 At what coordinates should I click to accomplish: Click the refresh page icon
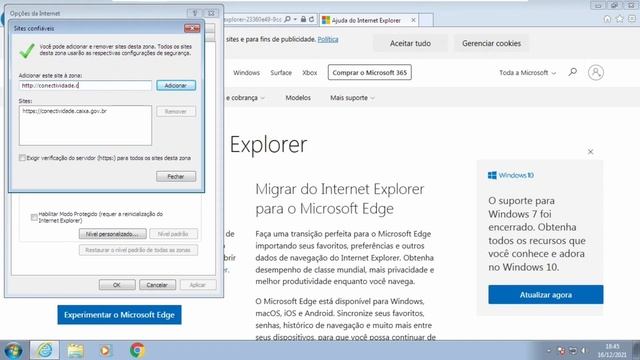[311, 20]
